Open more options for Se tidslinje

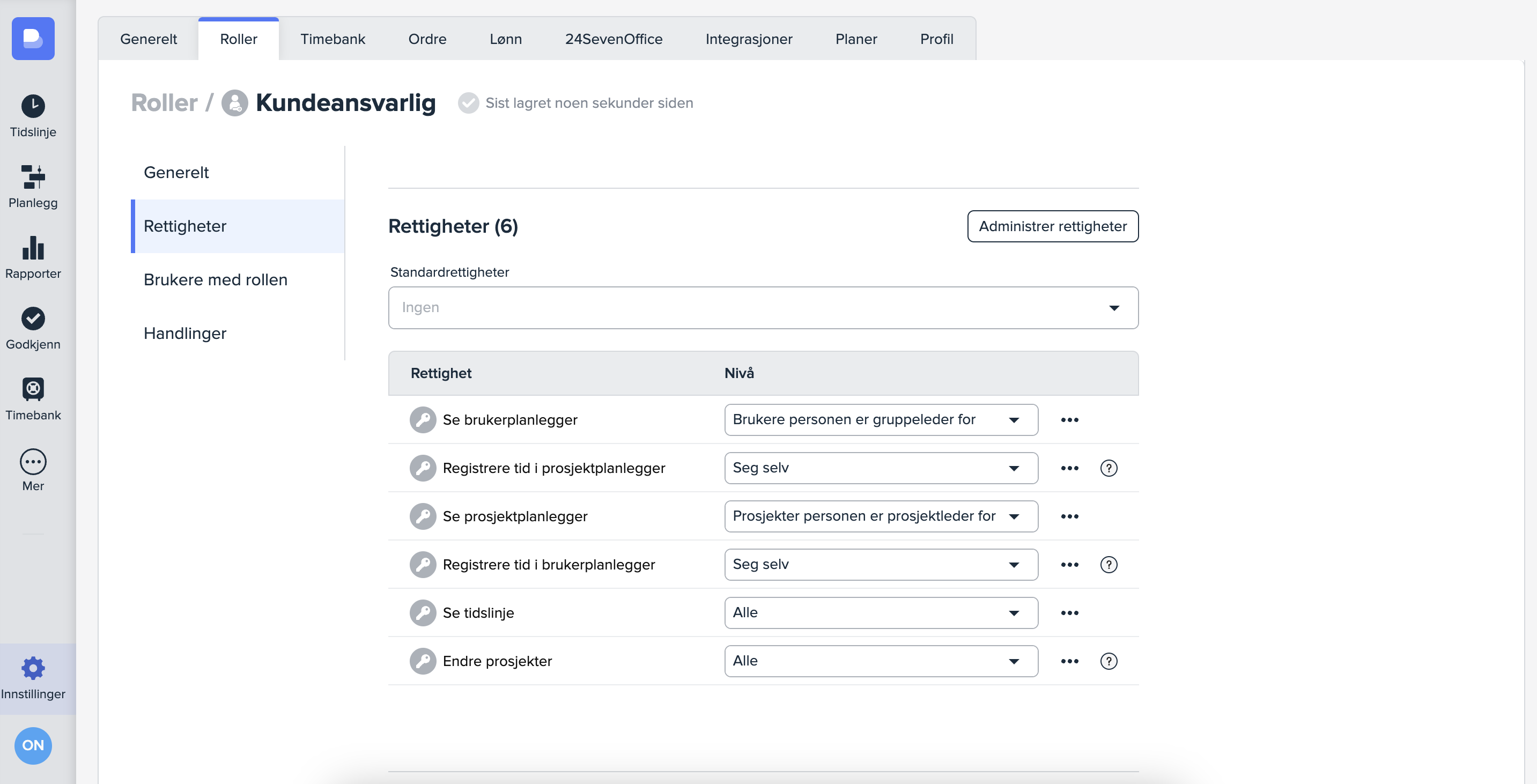click(x=1069, y=612)
